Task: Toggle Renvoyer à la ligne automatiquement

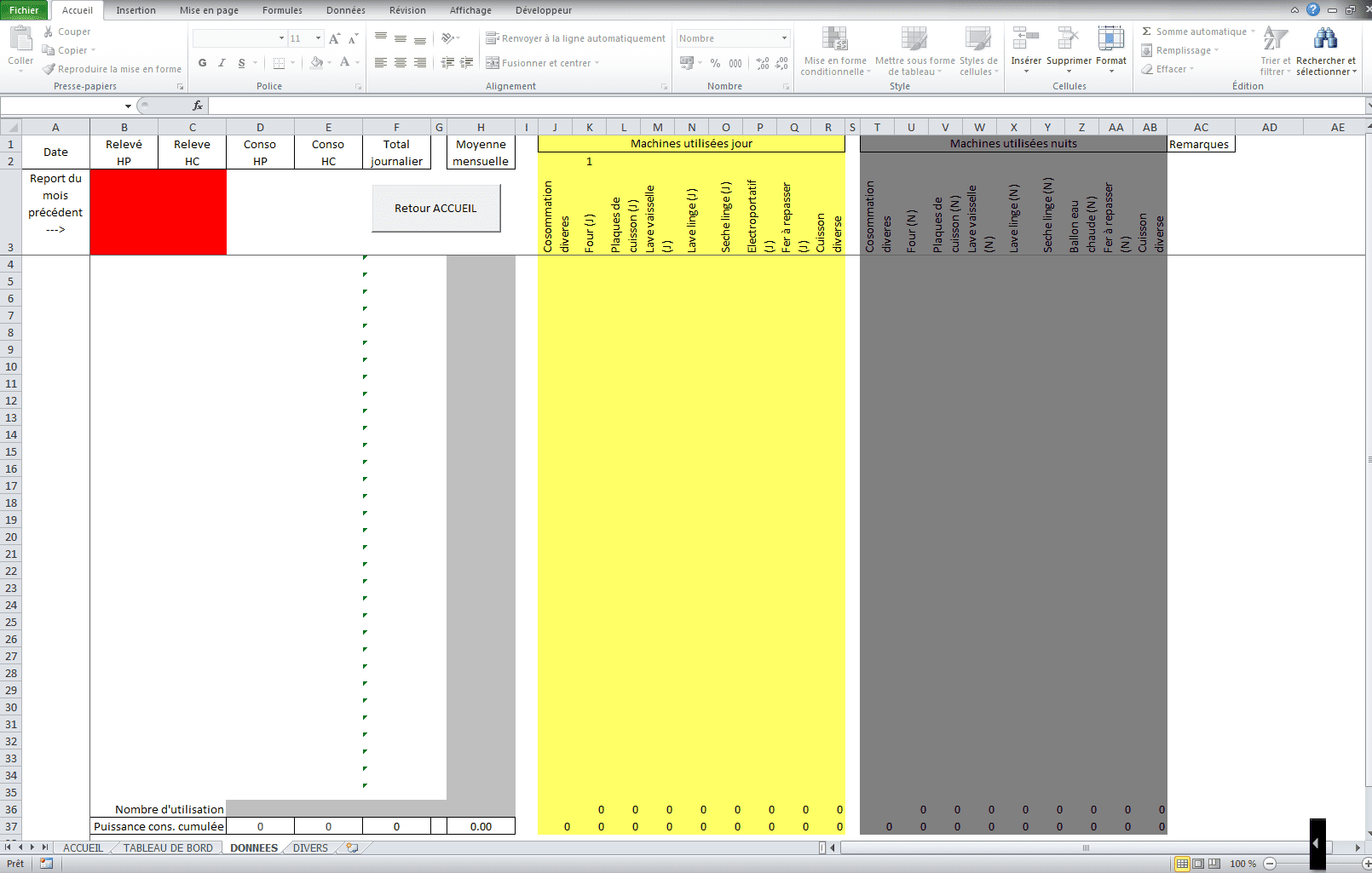Action: [493, 38]
